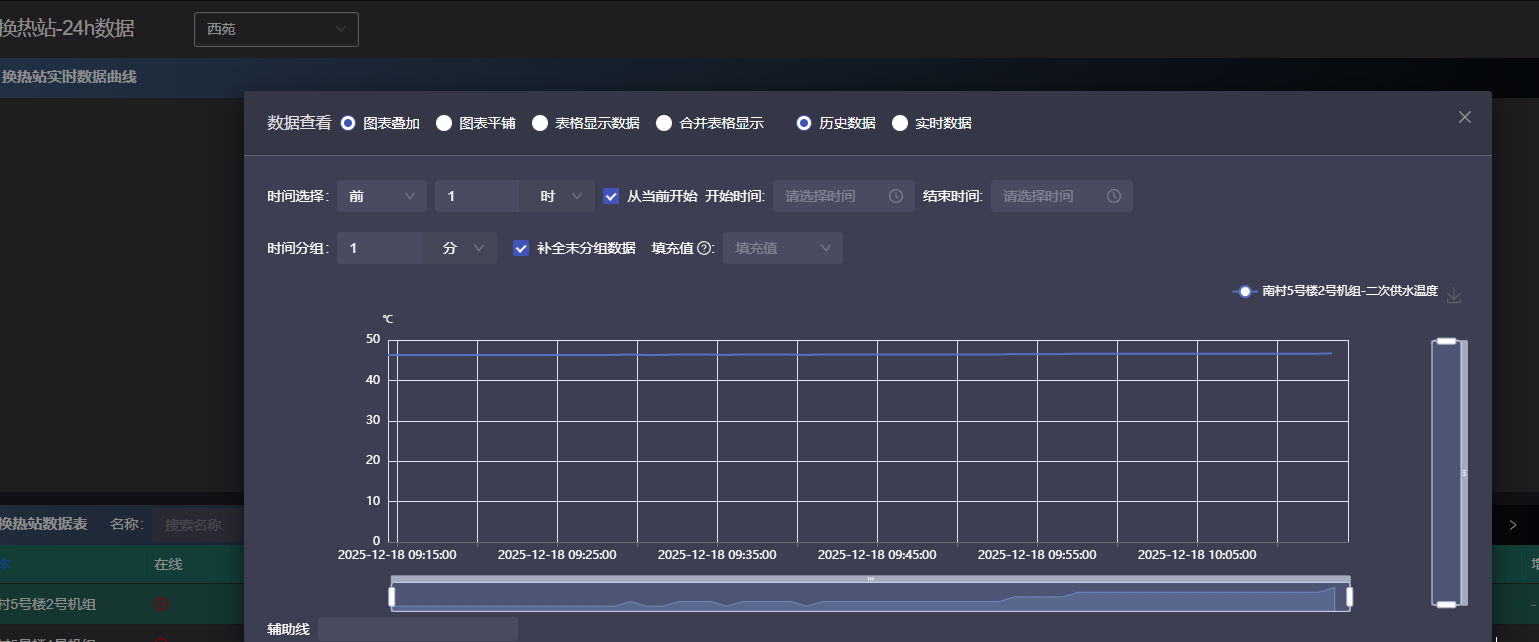Screen dimensions: 1539x642
Task: Click the help icon beside 填充值
Action: click(x=705, y=248)
